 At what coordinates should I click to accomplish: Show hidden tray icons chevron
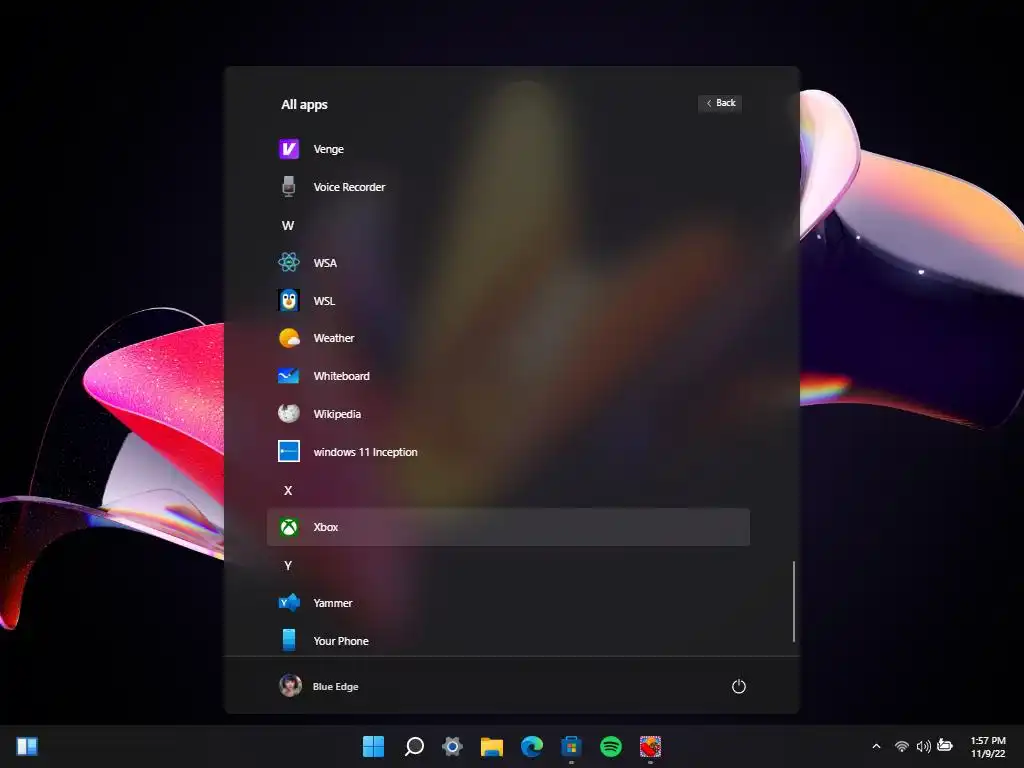876,746
